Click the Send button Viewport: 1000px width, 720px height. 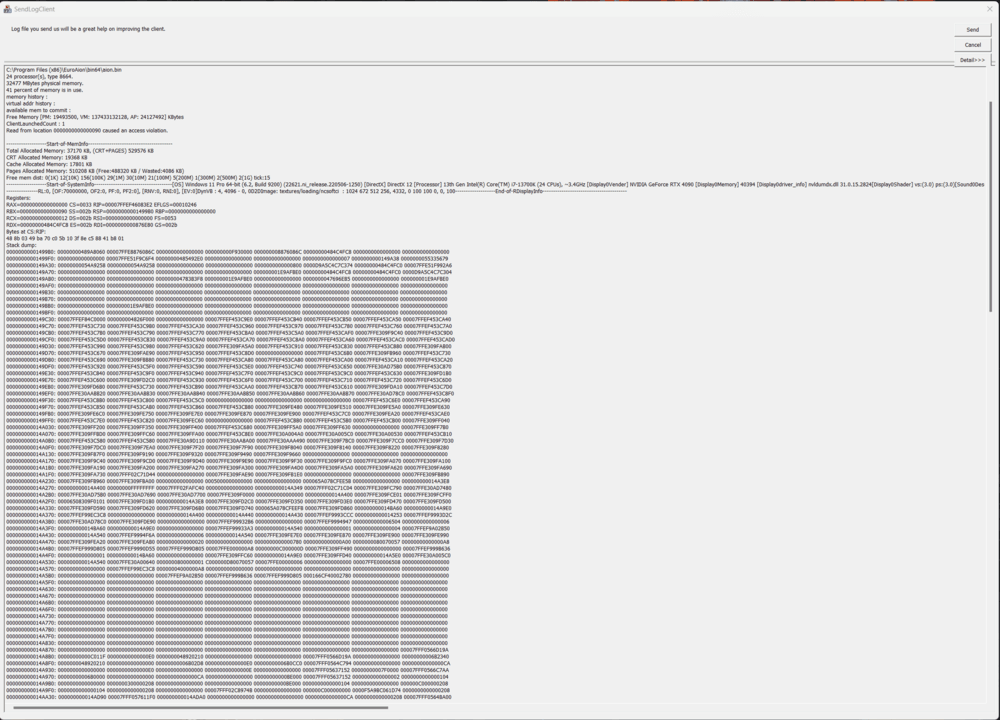(x=972, y=30)
